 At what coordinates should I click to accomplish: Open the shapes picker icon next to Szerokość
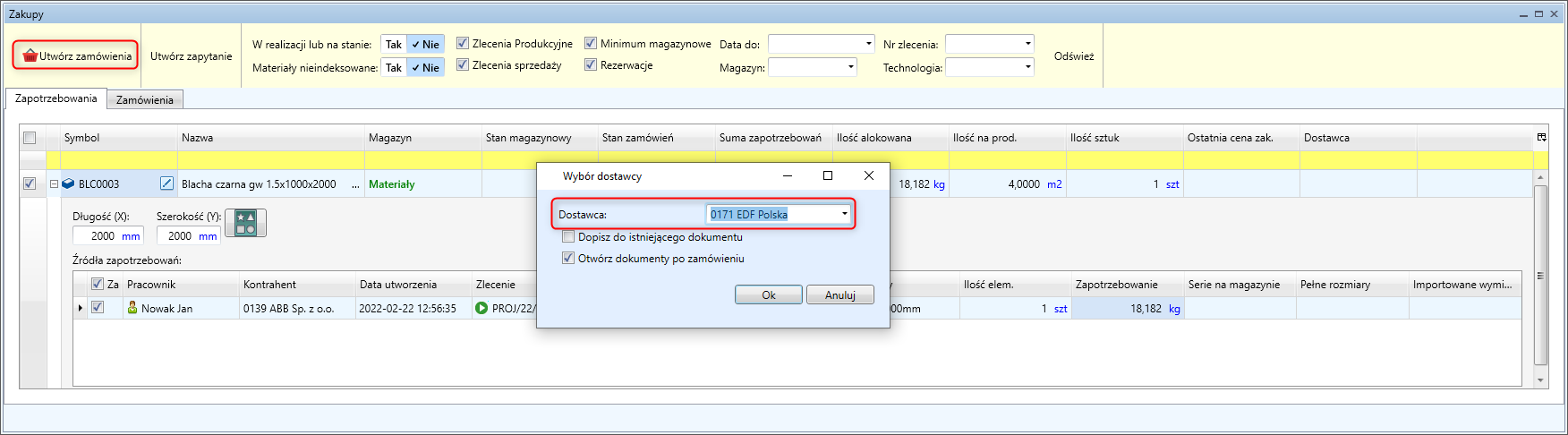coord(246,223)
